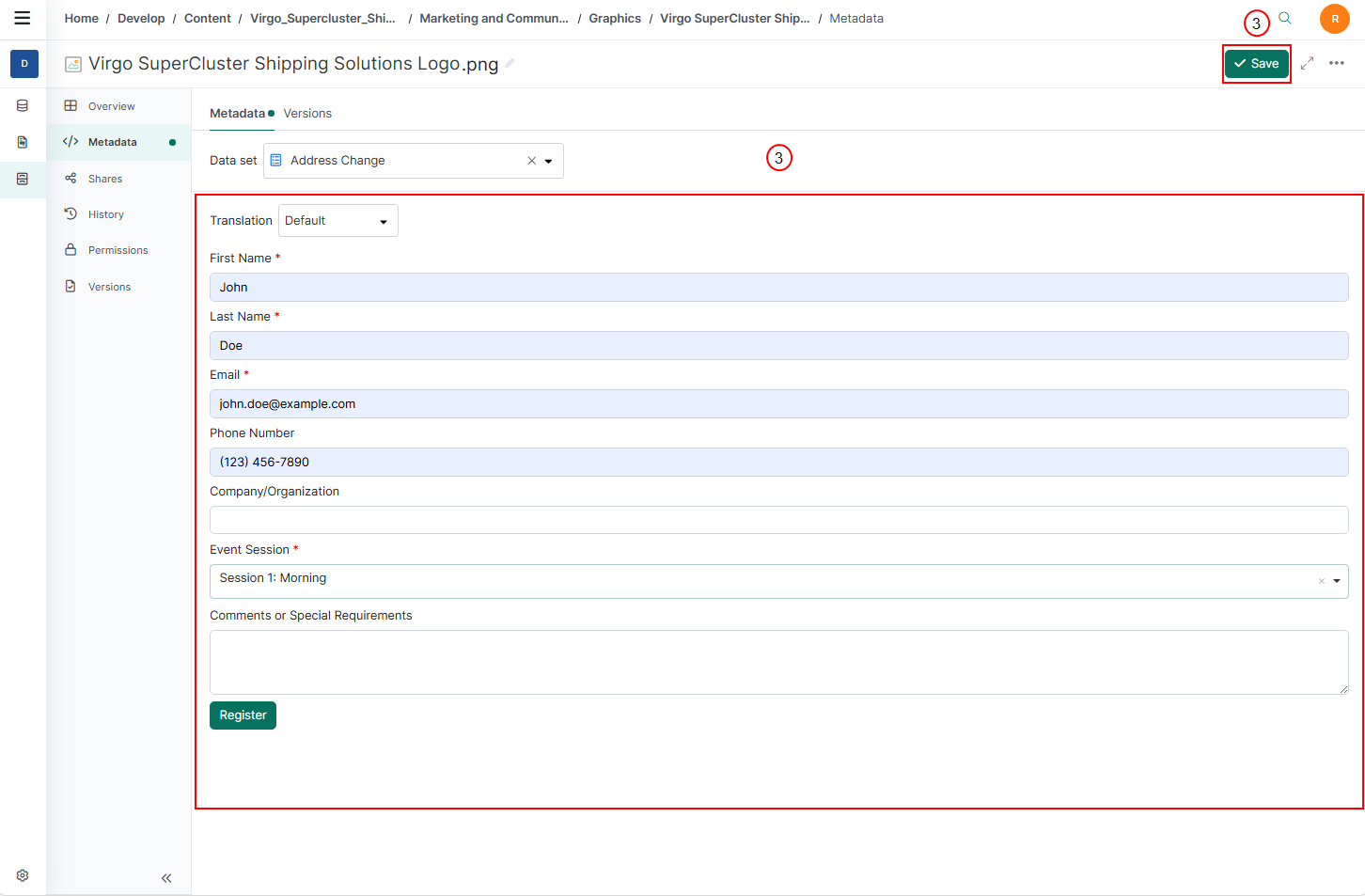Expand the Data set dropdown
1365x896 pixels.
pyautogui.click(x=549, y=161)
